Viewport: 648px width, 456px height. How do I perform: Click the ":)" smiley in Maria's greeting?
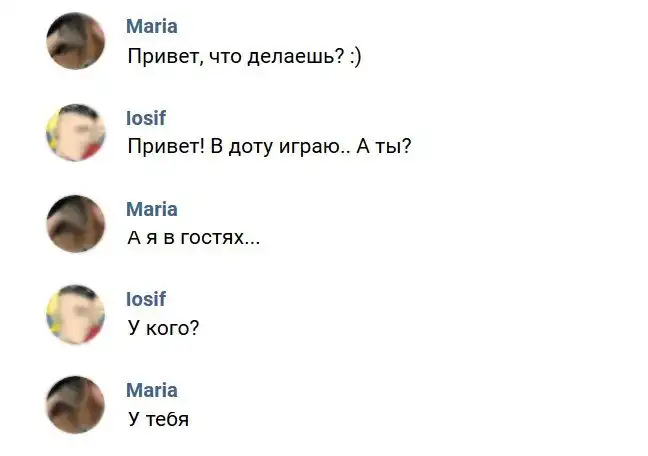pyautogui.click(x=354, y=57)
